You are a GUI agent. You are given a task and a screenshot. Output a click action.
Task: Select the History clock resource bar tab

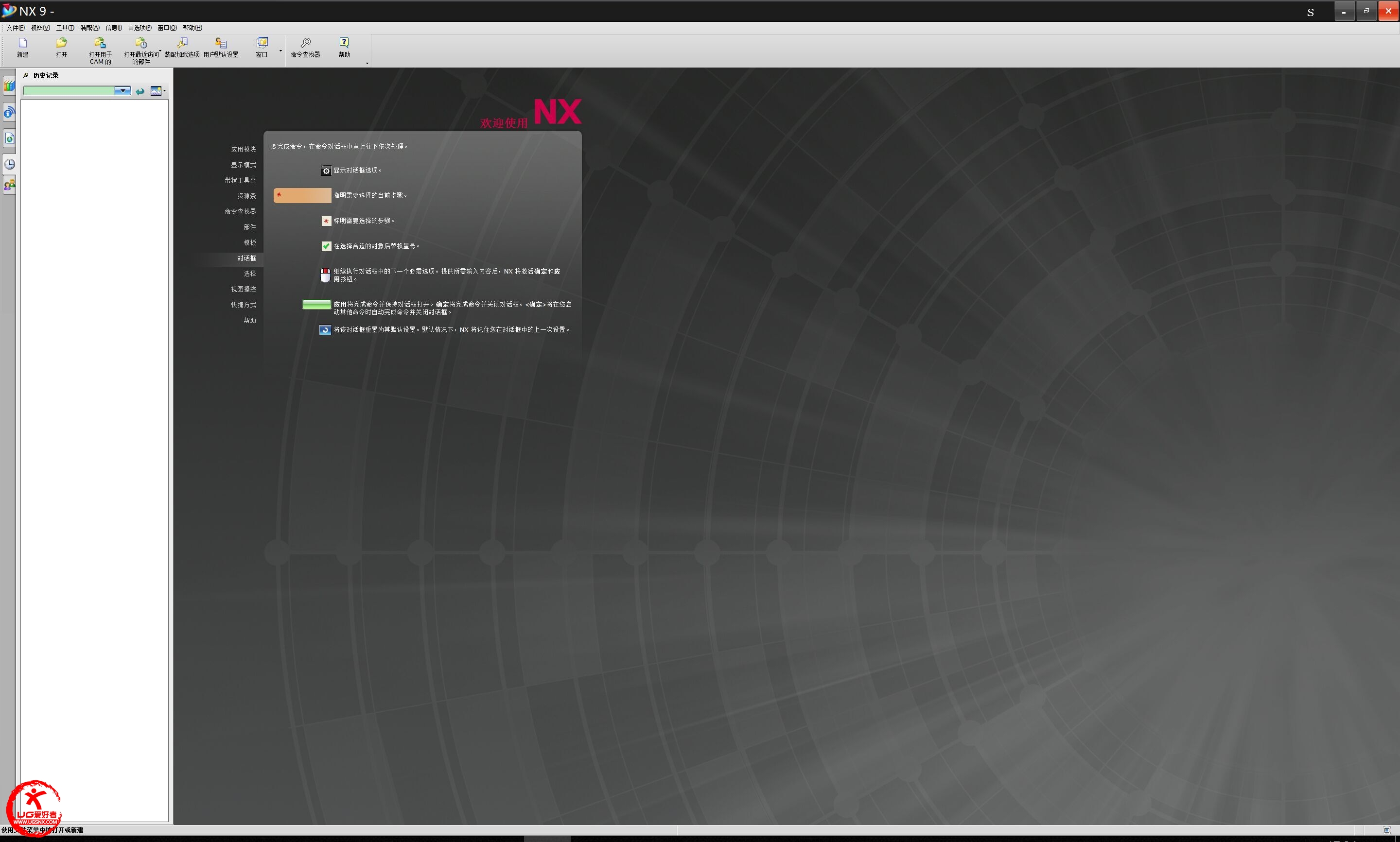click(x=9, y=165)
